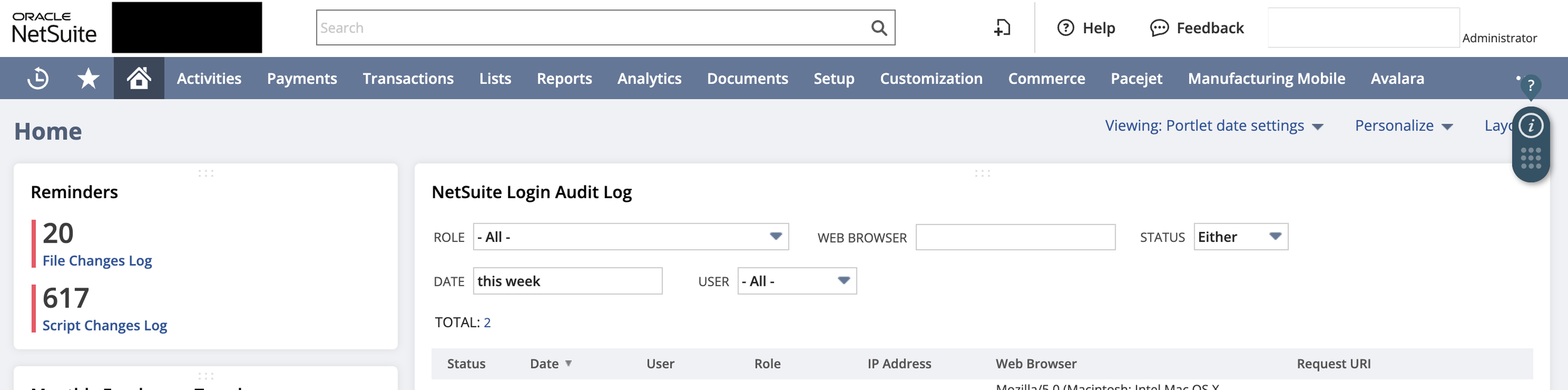
Task: Click the Date column sort arrow
Action: click(x=568, y=364)
